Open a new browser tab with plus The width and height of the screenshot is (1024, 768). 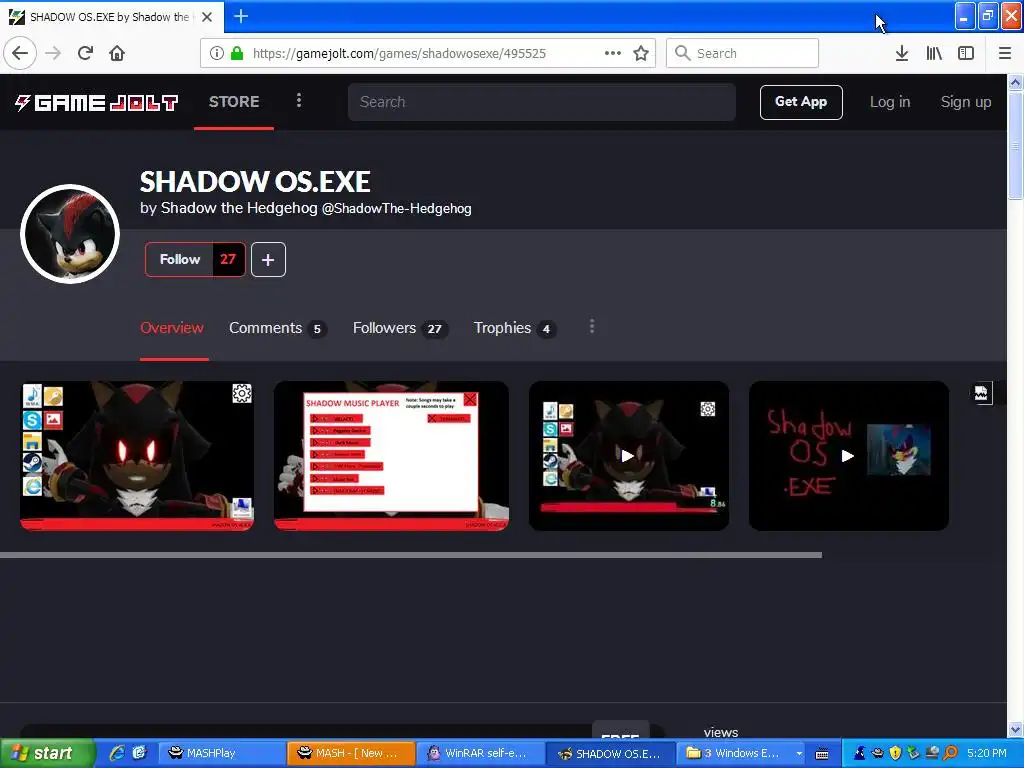point(240,16)
